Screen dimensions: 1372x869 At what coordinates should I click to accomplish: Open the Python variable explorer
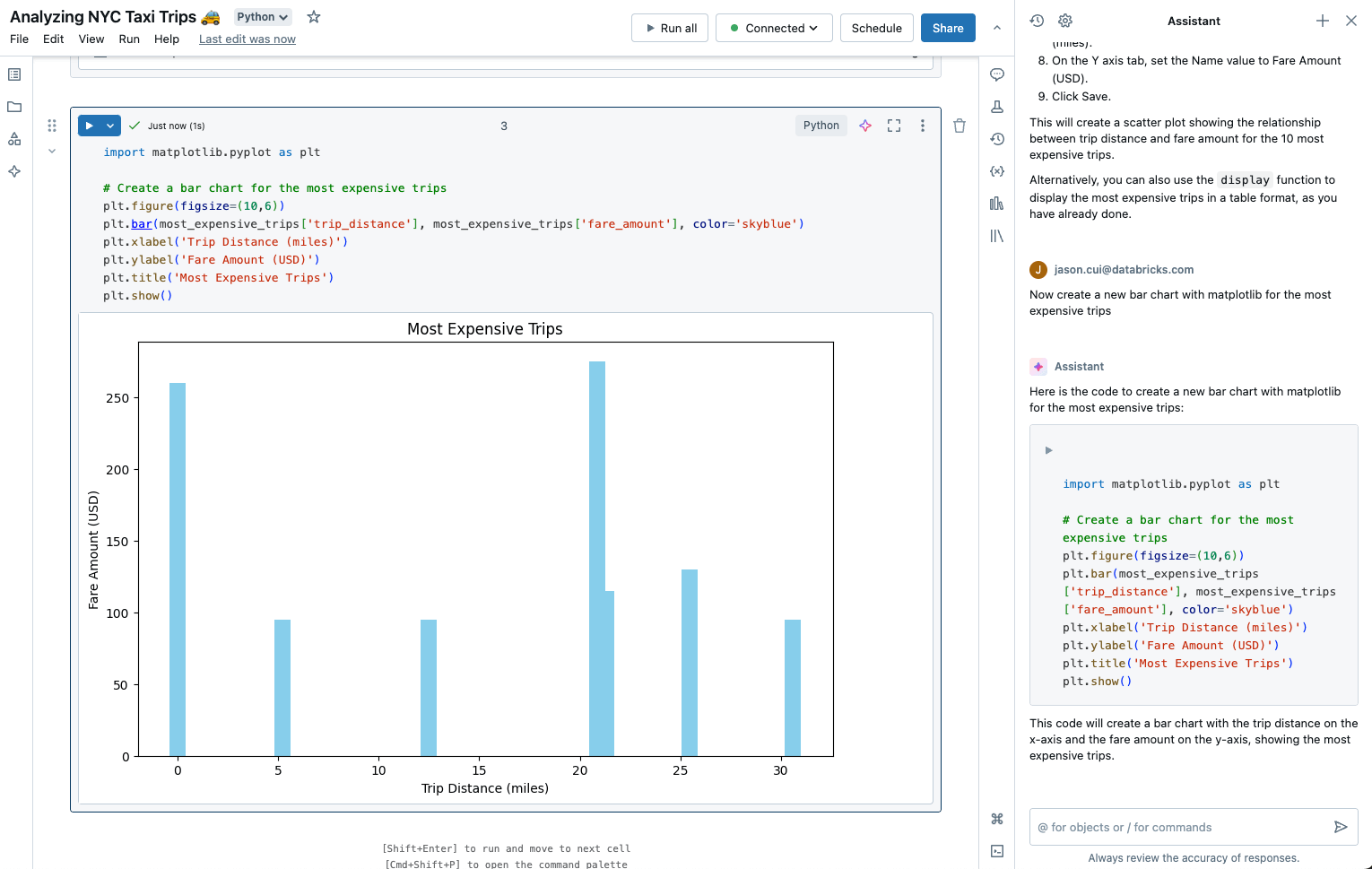point(997,171)
